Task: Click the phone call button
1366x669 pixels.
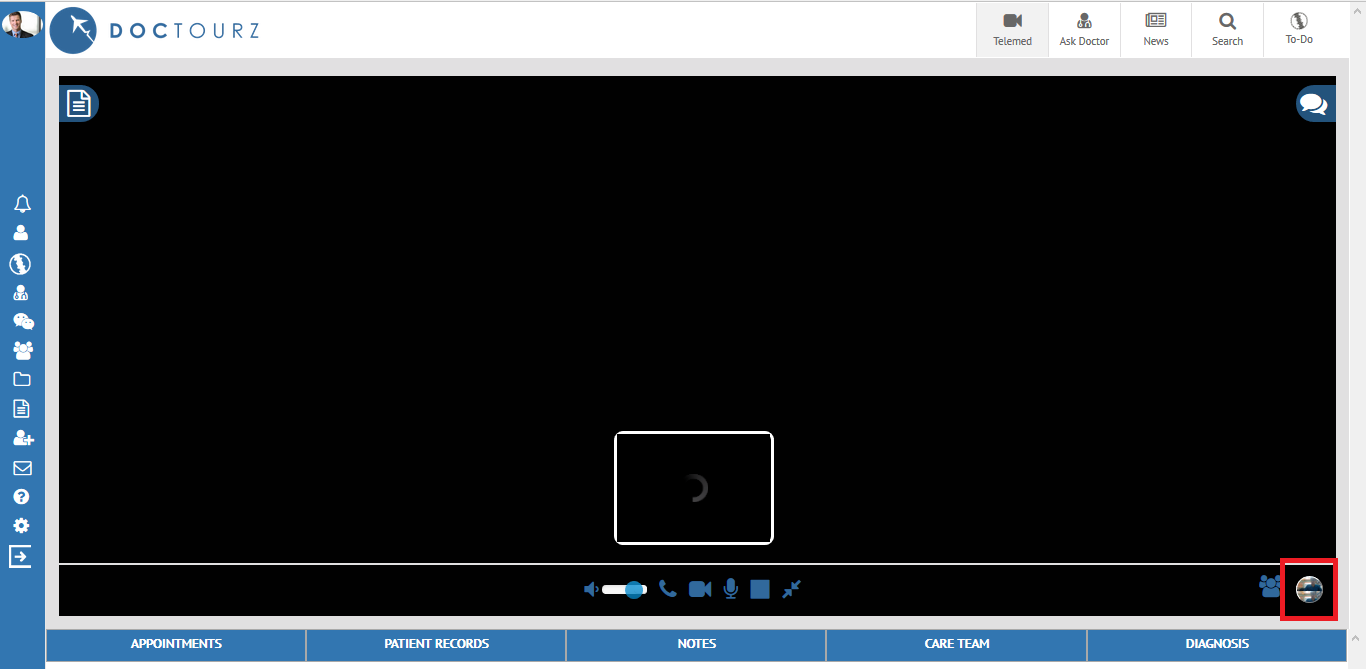Action: (668, 589)
